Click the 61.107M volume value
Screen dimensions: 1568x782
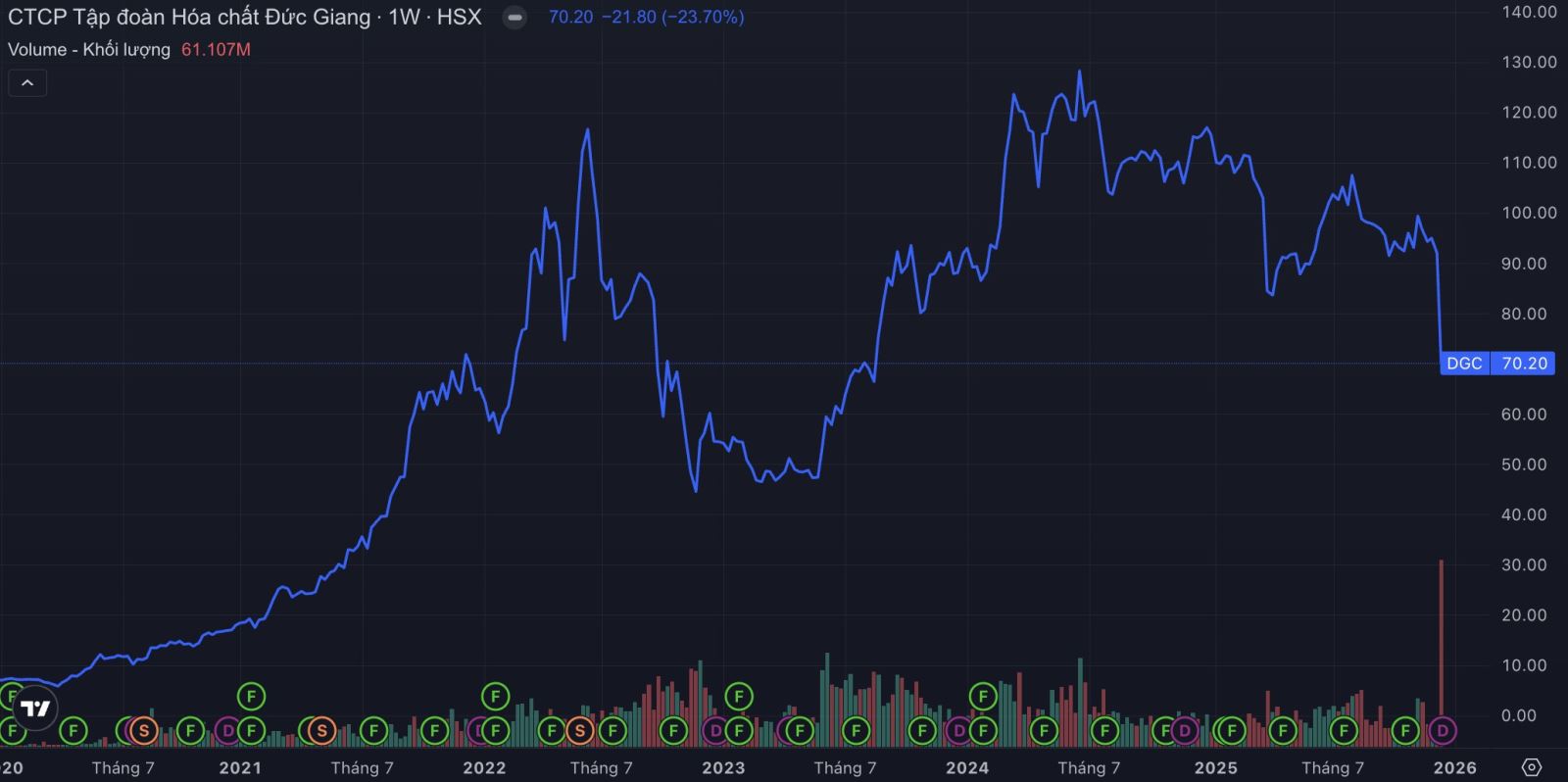[x=216, y=49]
